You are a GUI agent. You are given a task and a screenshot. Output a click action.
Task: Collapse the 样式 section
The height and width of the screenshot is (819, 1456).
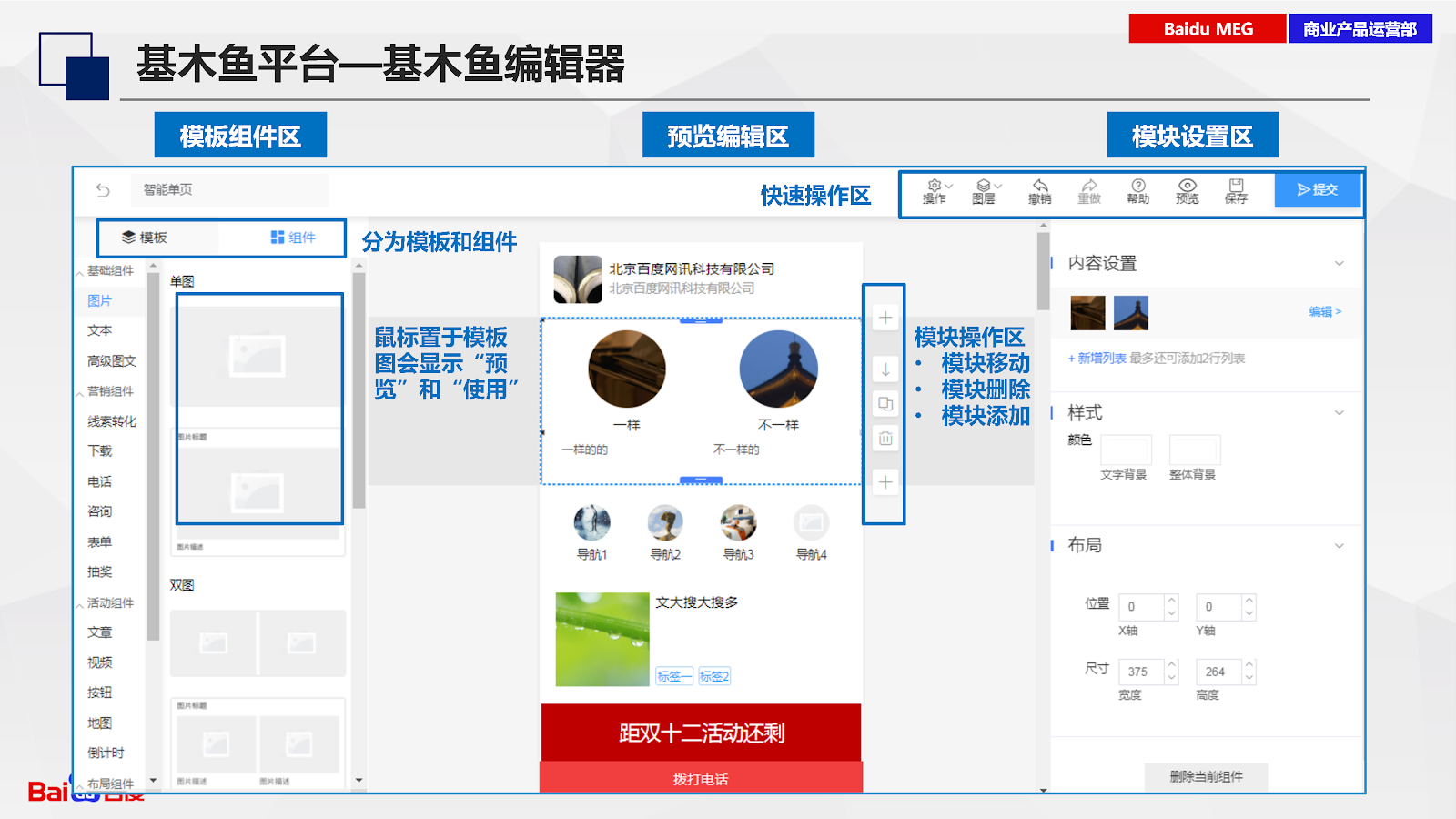(x=1340, y=413)
